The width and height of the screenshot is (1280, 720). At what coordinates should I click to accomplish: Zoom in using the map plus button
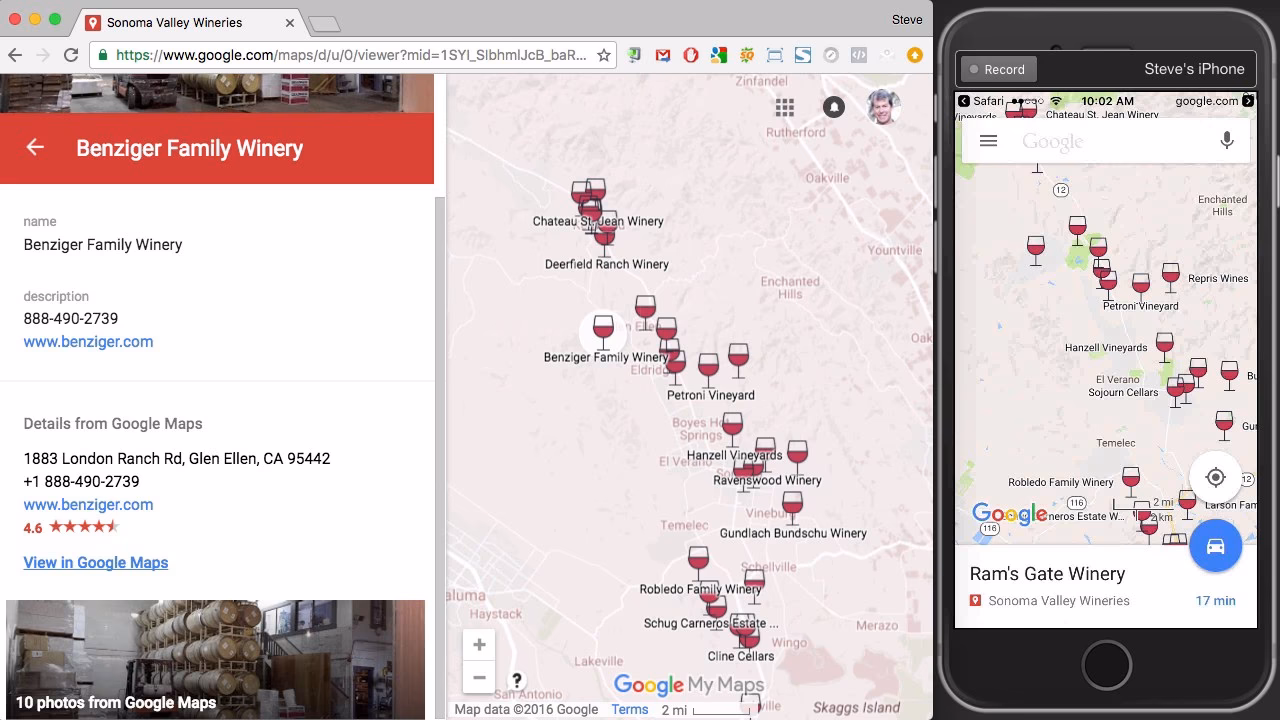tap(479, 644)
